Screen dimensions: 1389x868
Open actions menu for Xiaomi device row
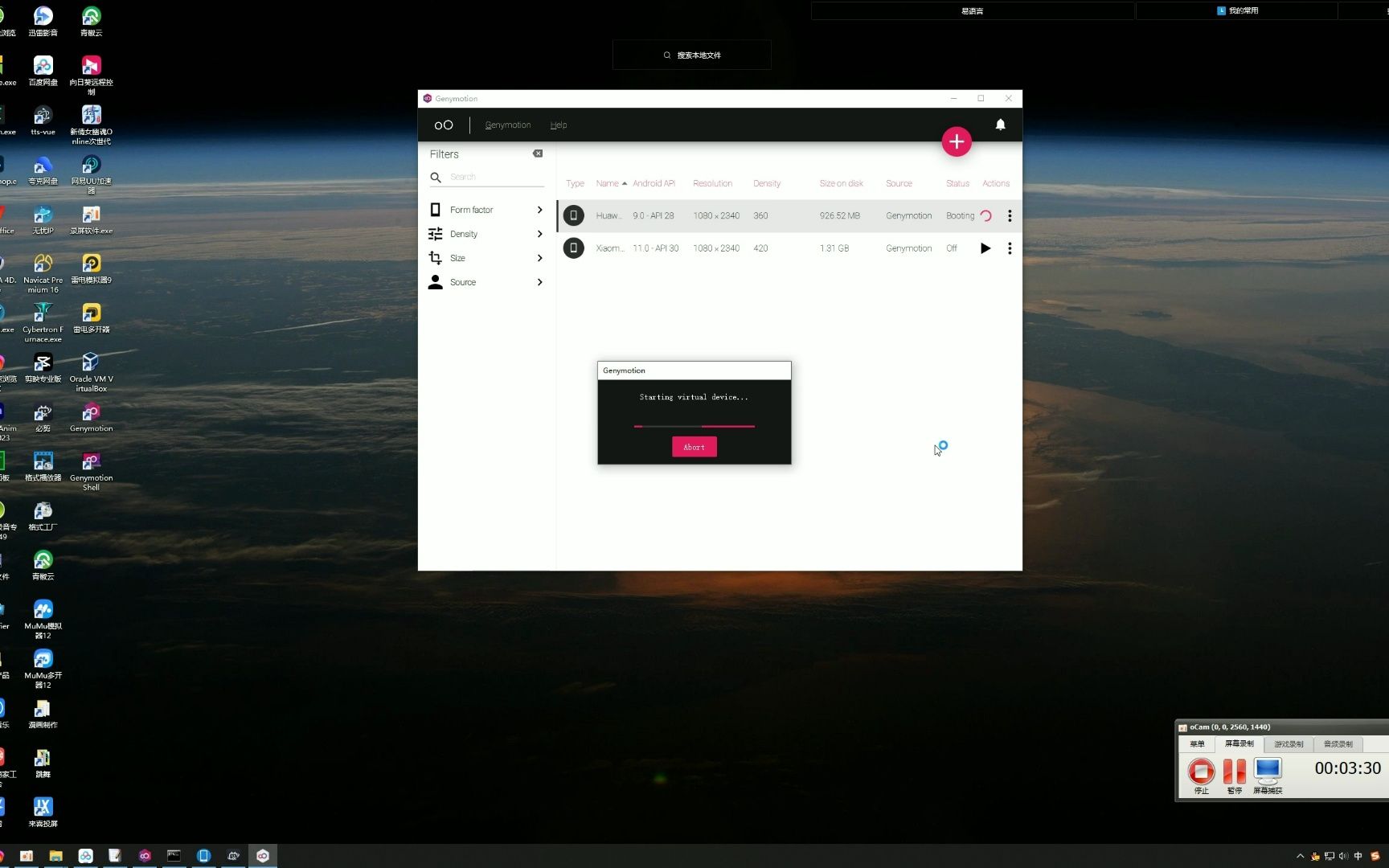(x=1010, y=248)
